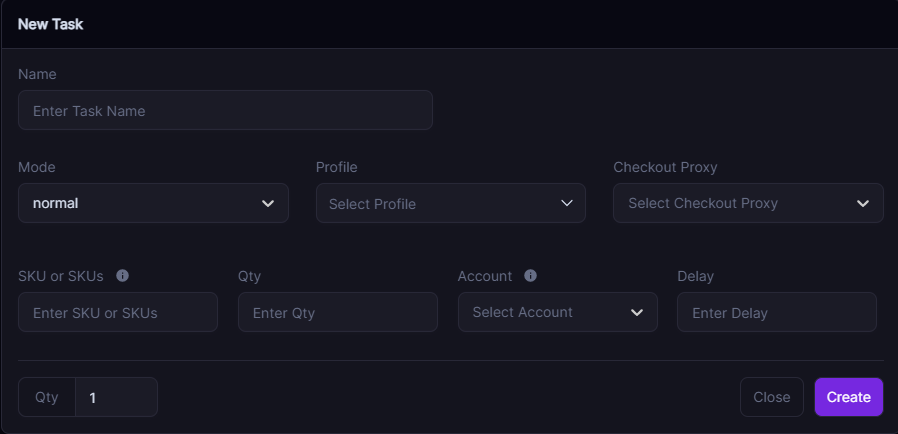Click the chevron arrow in the Account dropdown
The image size is (898, 434).
[637, 313]
